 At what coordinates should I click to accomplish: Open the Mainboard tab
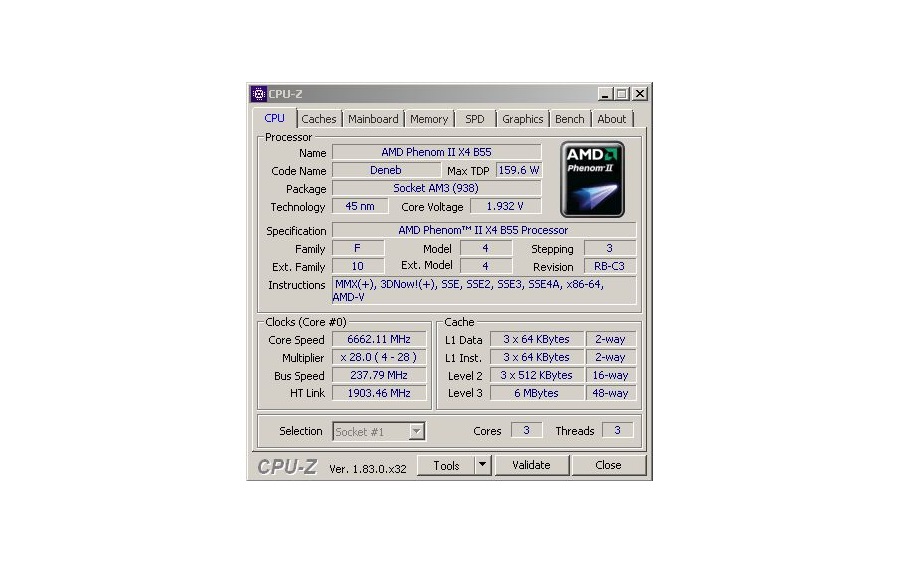373,119
